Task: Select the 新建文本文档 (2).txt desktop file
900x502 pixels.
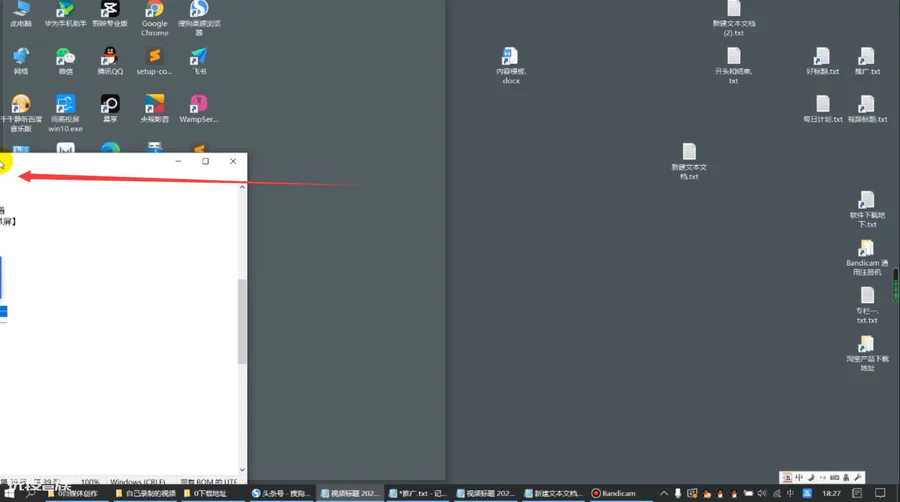Action: (734, 18)
